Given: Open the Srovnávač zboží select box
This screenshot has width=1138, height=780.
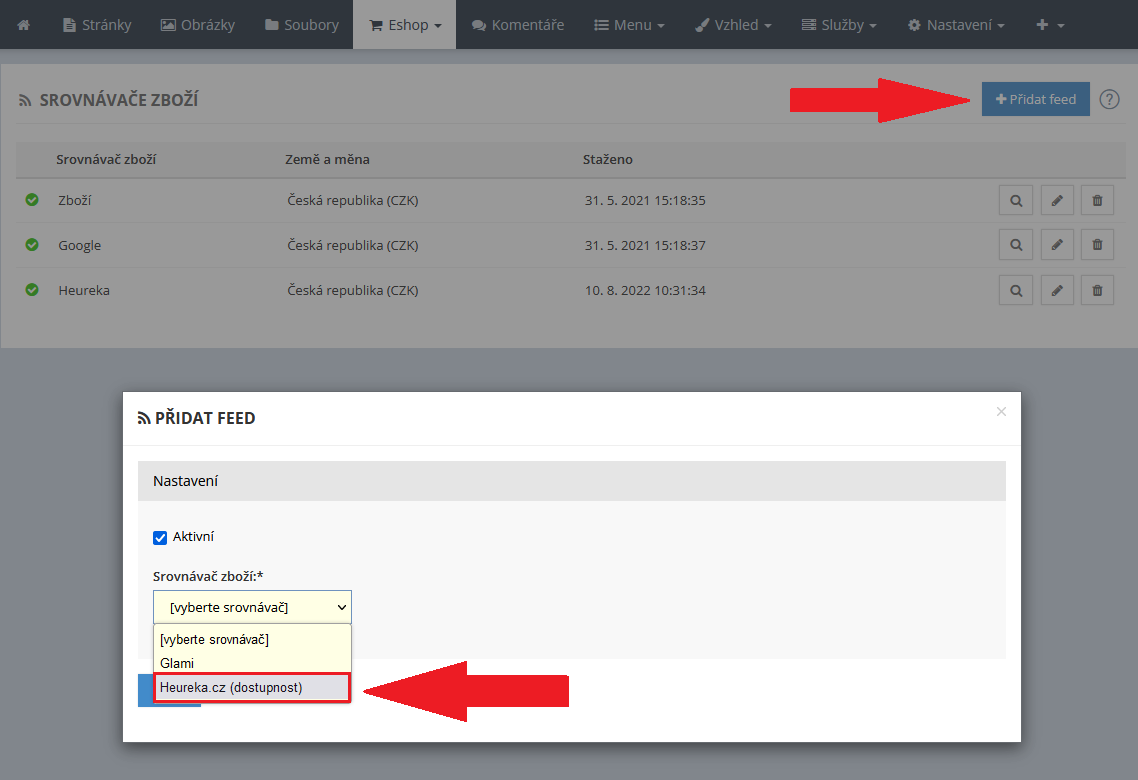Looking at the screenshot, I should (x=252, y=607).
